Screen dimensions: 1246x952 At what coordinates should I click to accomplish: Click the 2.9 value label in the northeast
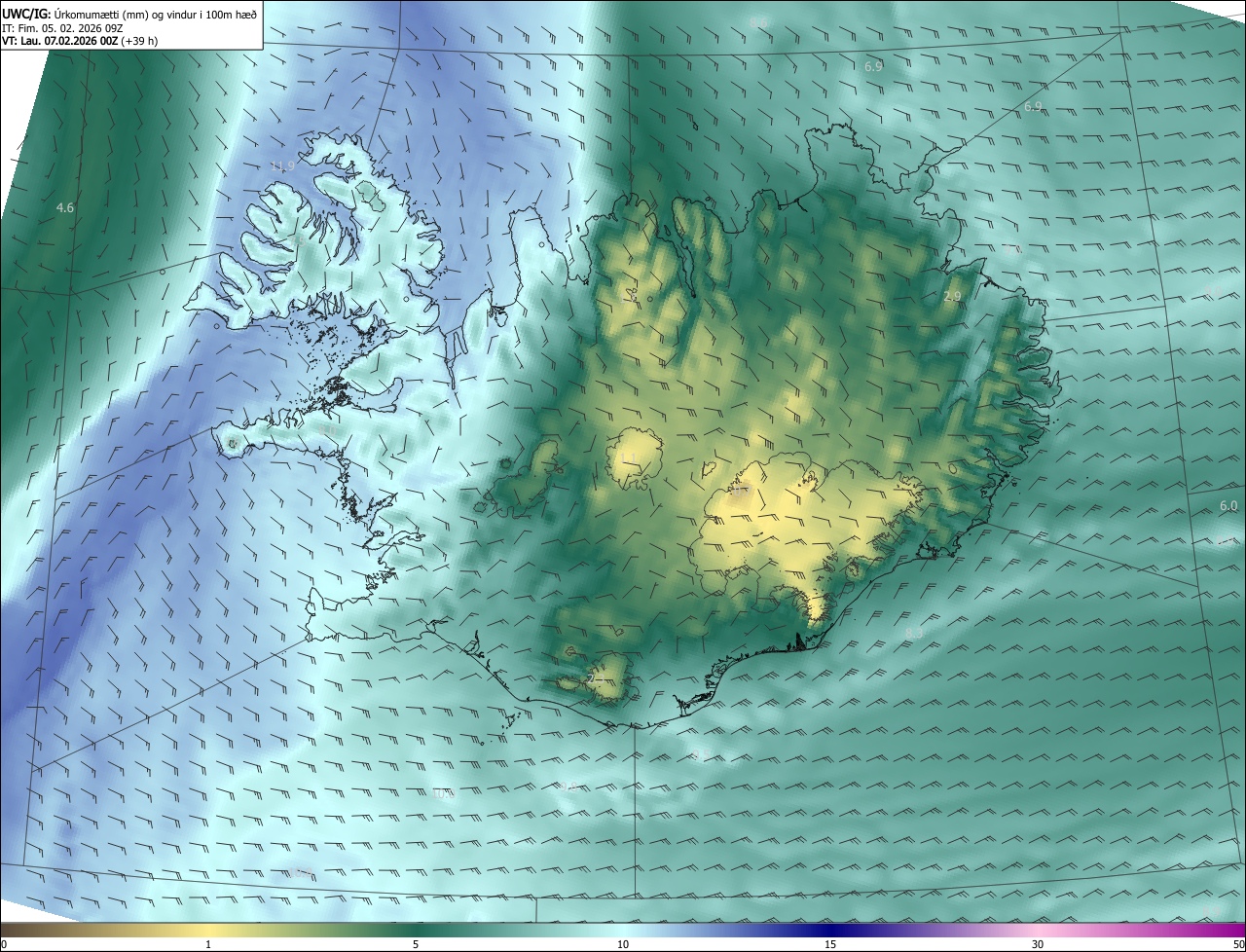click(x=952, y=296)
